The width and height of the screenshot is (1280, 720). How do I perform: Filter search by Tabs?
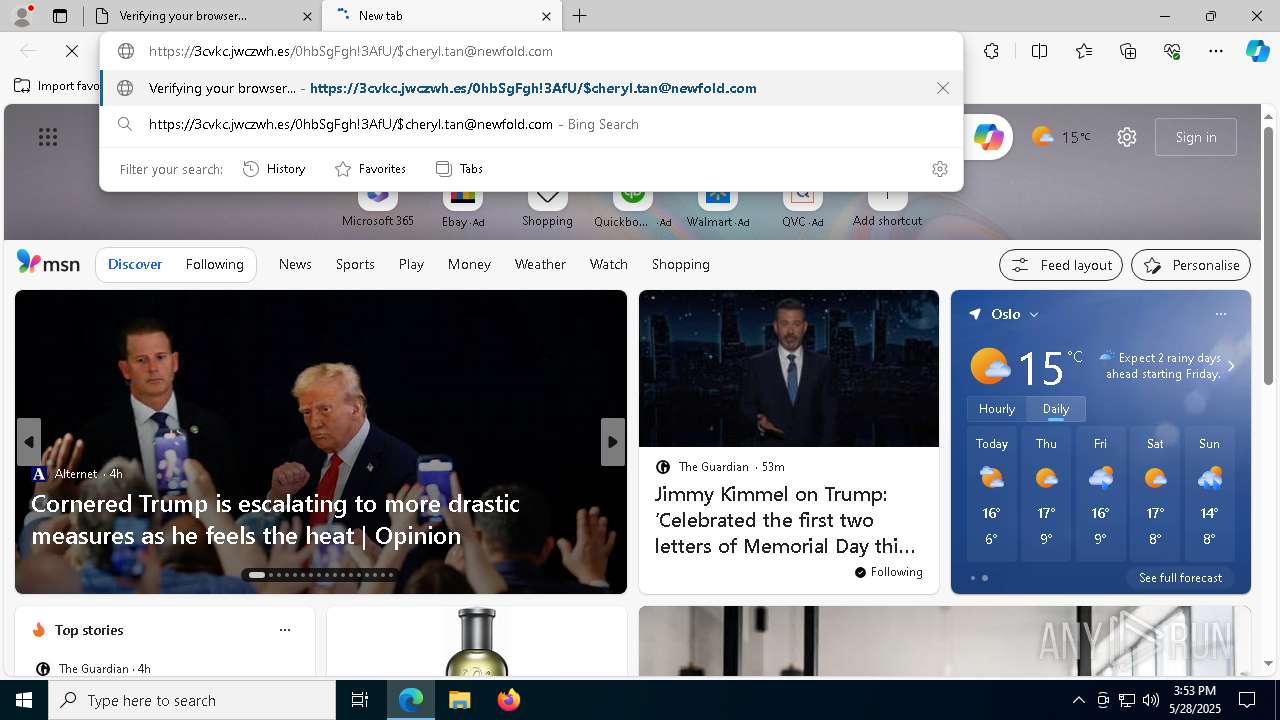pos(459,169)
